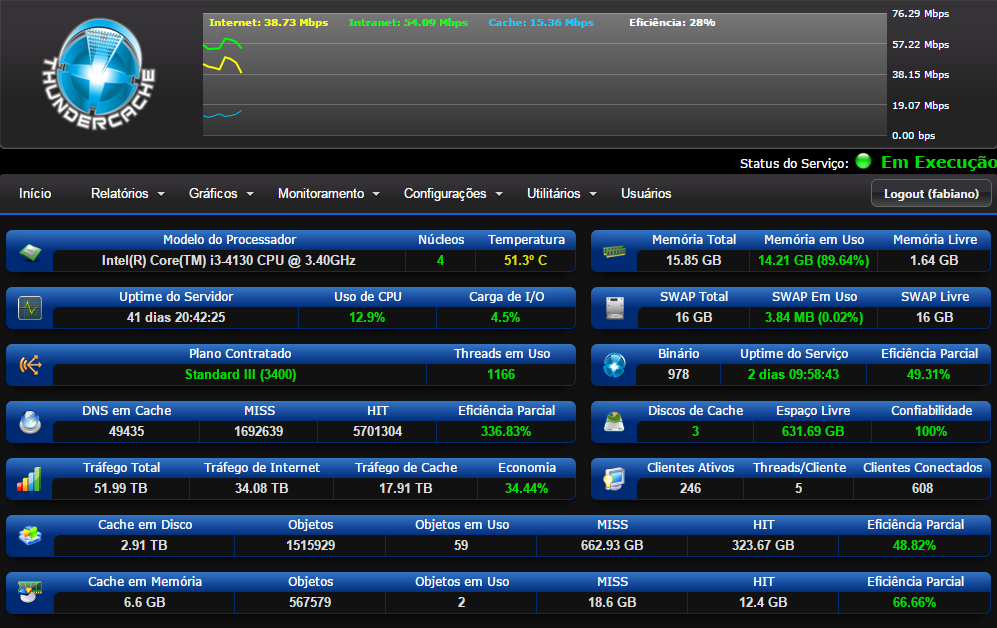This screenshot has height=628, width=997.
Task: Click the 662.93 GB MISS value
Action: point(612,545)
